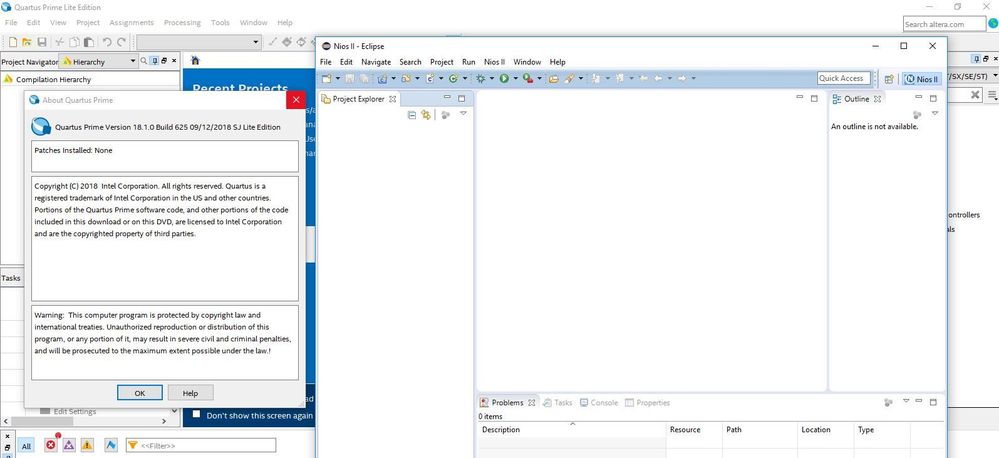Image resolution: width=999 pixels, height=458 pixels.
Task: Click the Undo arrow in Quartus toolbar
Action: 107,42
